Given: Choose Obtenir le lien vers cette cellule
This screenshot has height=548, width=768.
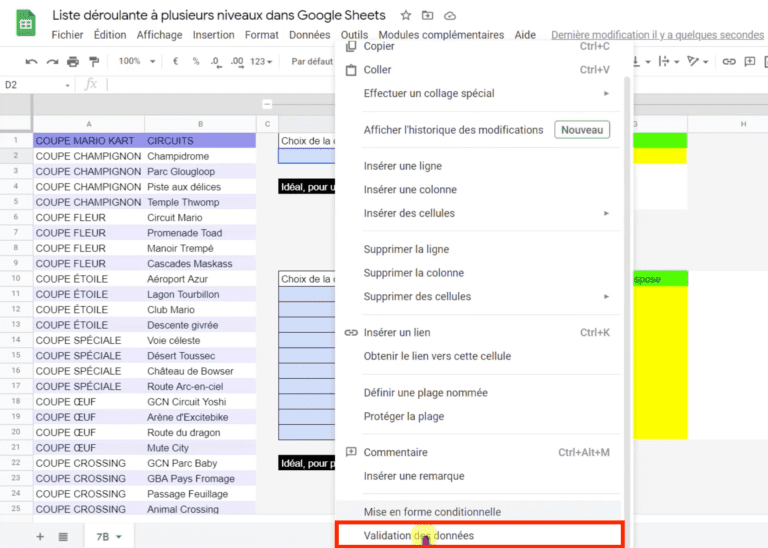Looking at the screenshot, I should [x=480, y=356].
